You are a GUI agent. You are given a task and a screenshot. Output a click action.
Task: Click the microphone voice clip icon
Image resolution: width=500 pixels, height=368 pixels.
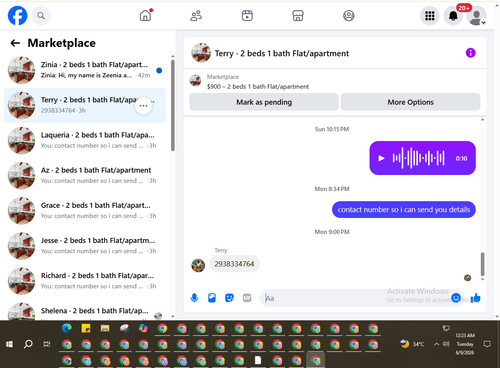[194, 298]
